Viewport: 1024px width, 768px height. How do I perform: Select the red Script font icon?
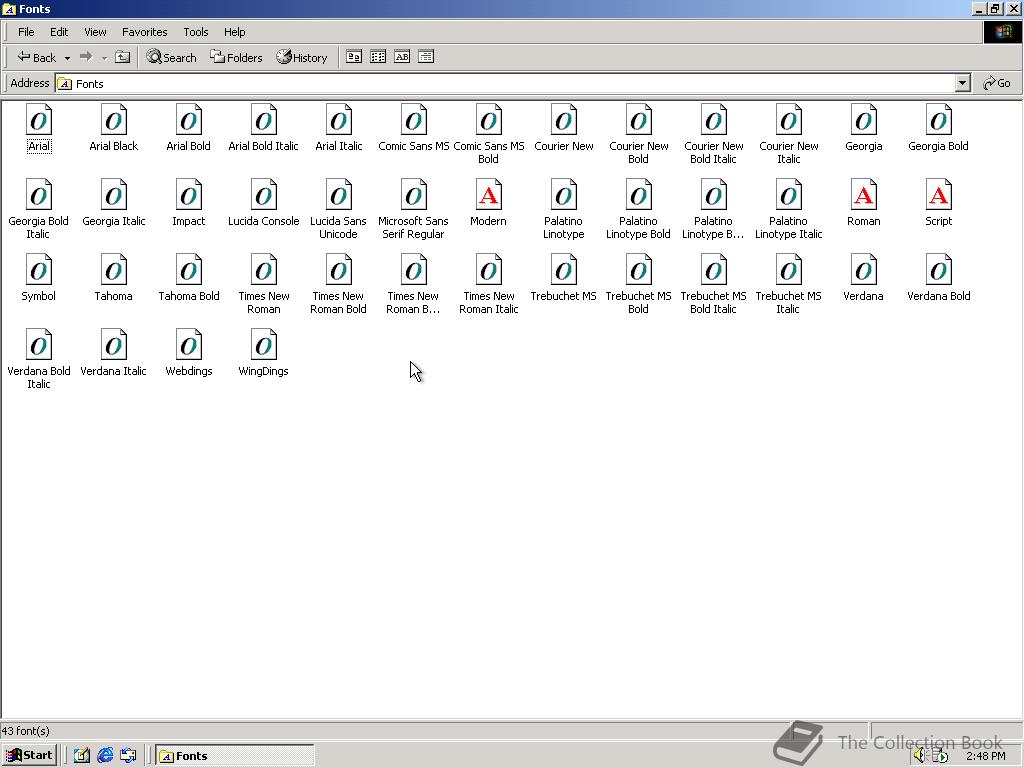[x=938, y=195]
